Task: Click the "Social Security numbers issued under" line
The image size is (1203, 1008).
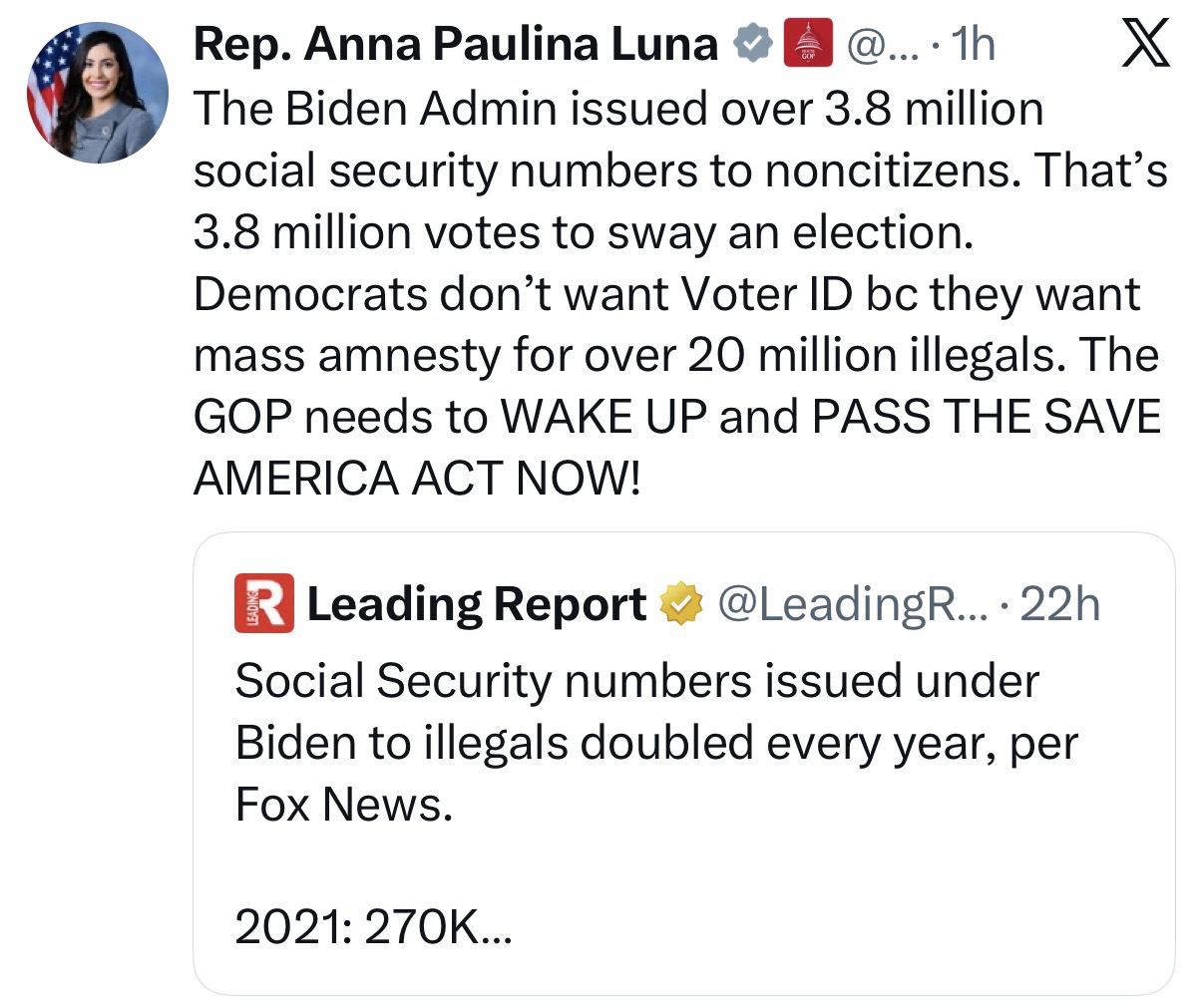Action: [636, 680]
